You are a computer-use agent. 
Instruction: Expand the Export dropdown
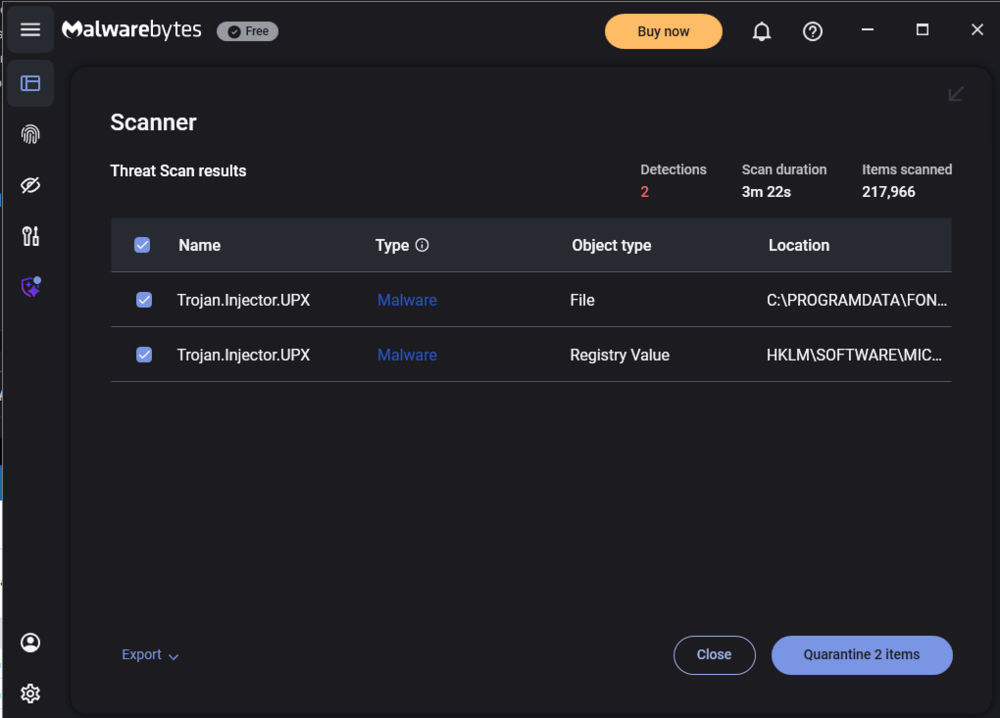click(x=150, y=655)
